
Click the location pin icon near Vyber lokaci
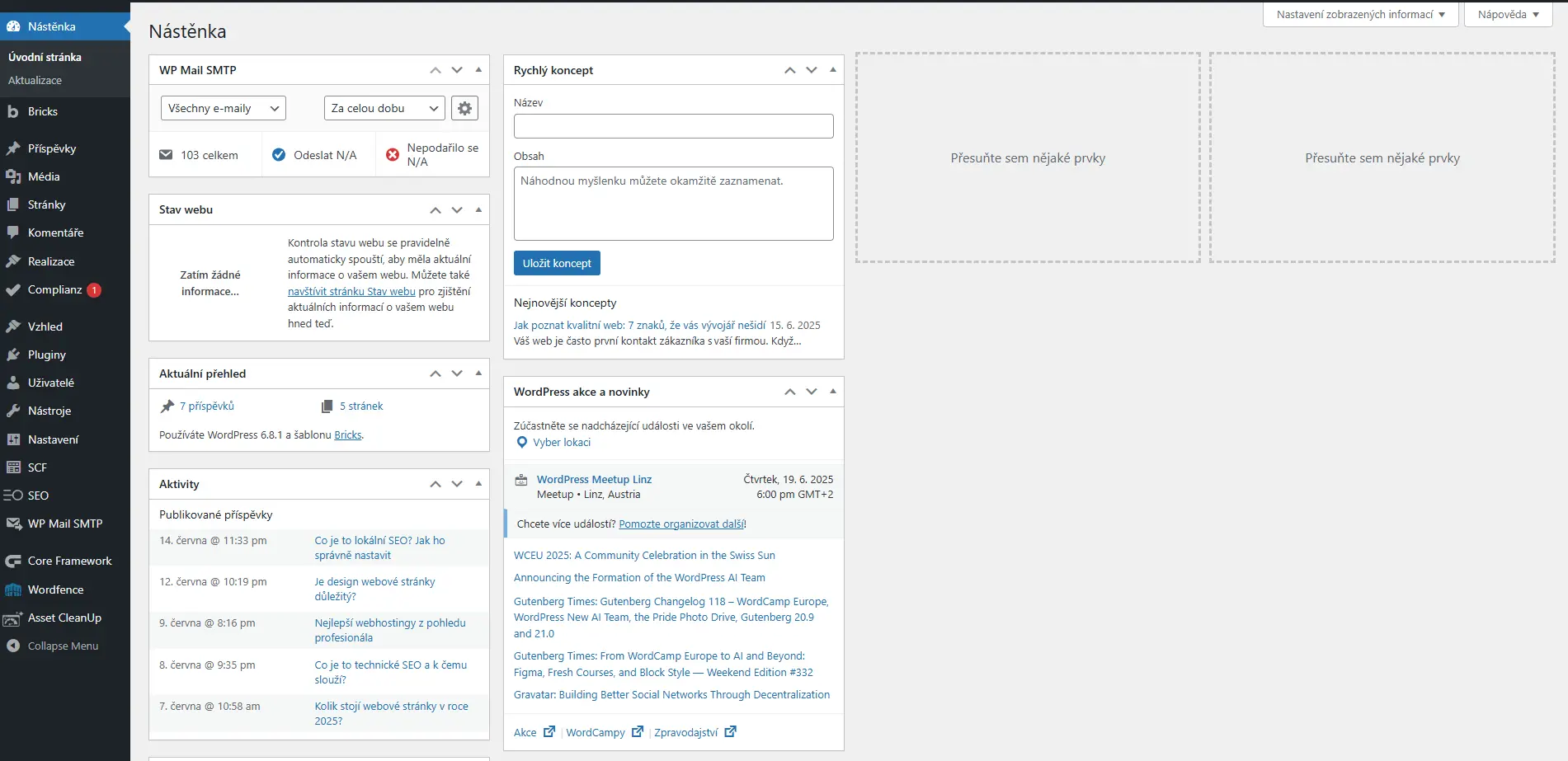click(521, 443)
